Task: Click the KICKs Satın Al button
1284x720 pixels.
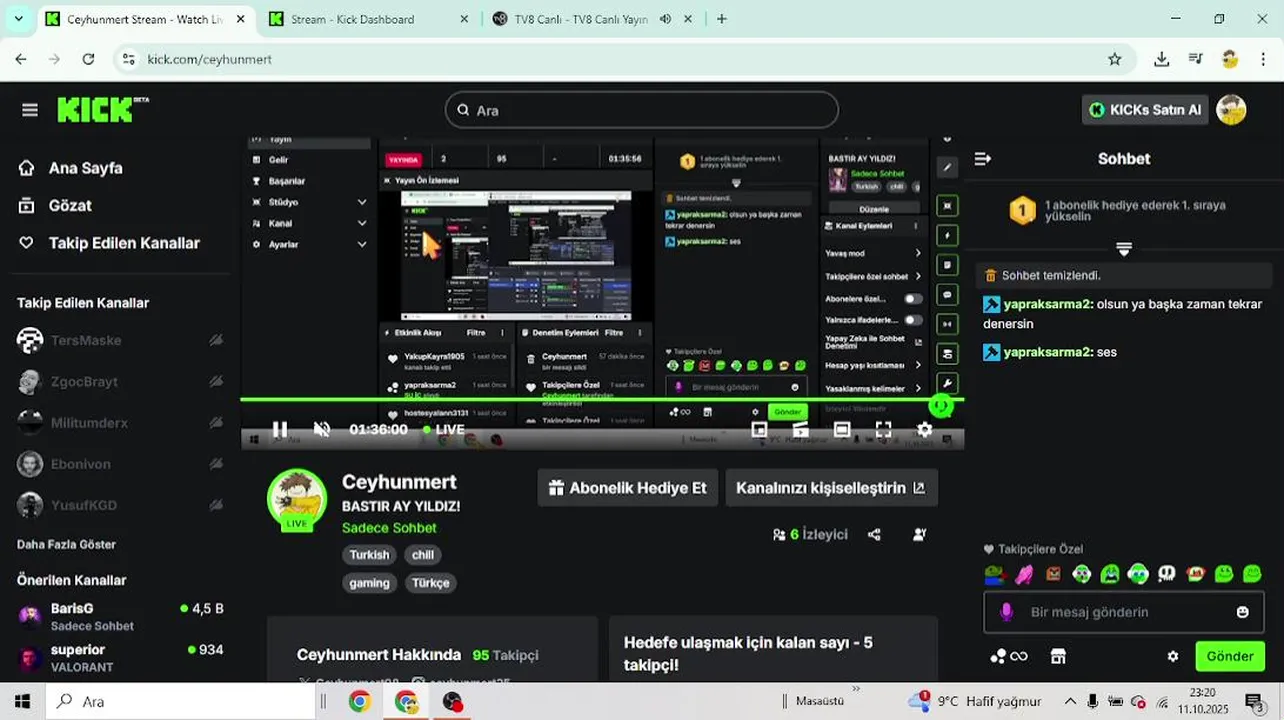Action: [x=1145, y=110]
